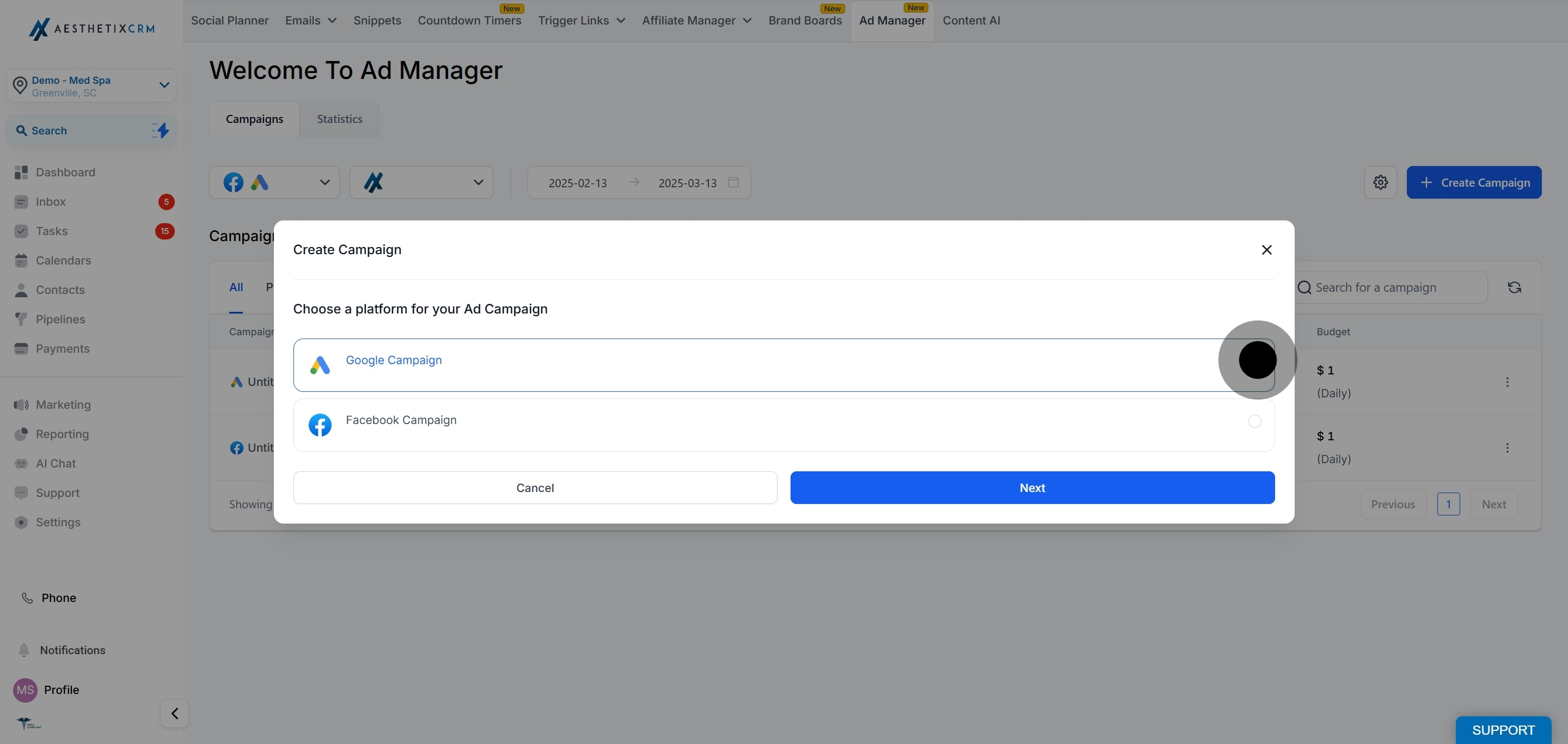
Task: Click the Previous pagination button
Action: 1393,503
